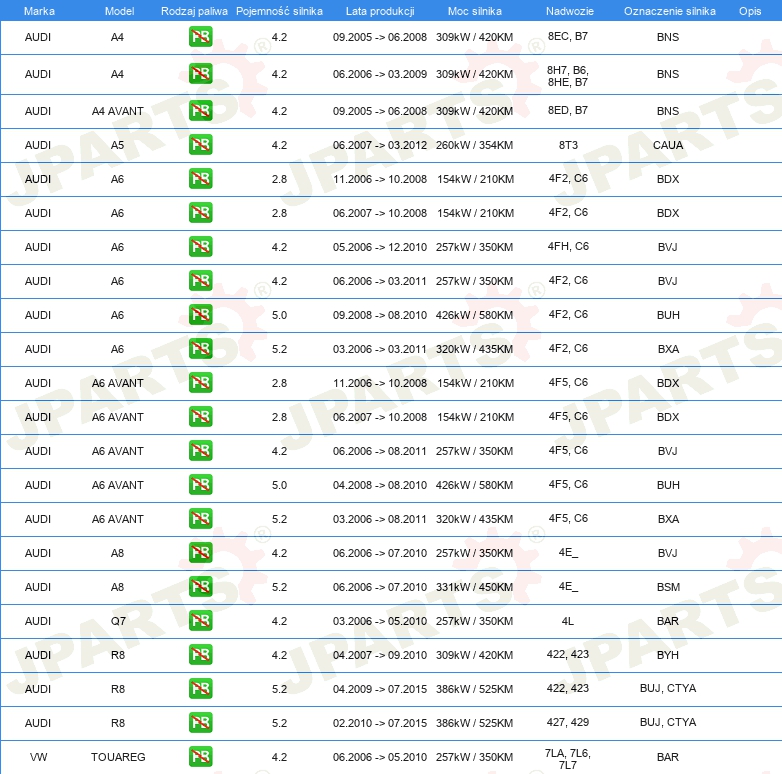This screenshot has width=782, height=774.
Task: Click body code 8H7, B6, 8HE, B7
Action: click(x=568, y=76)
